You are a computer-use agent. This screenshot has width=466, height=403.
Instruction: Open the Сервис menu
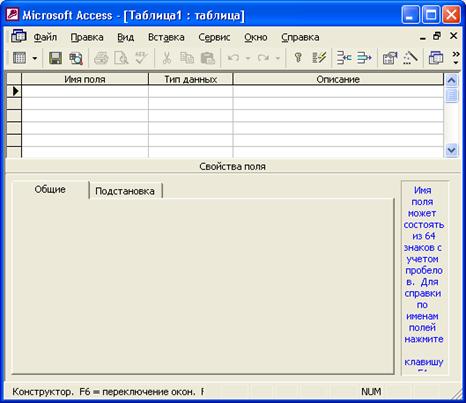(214, 37)
